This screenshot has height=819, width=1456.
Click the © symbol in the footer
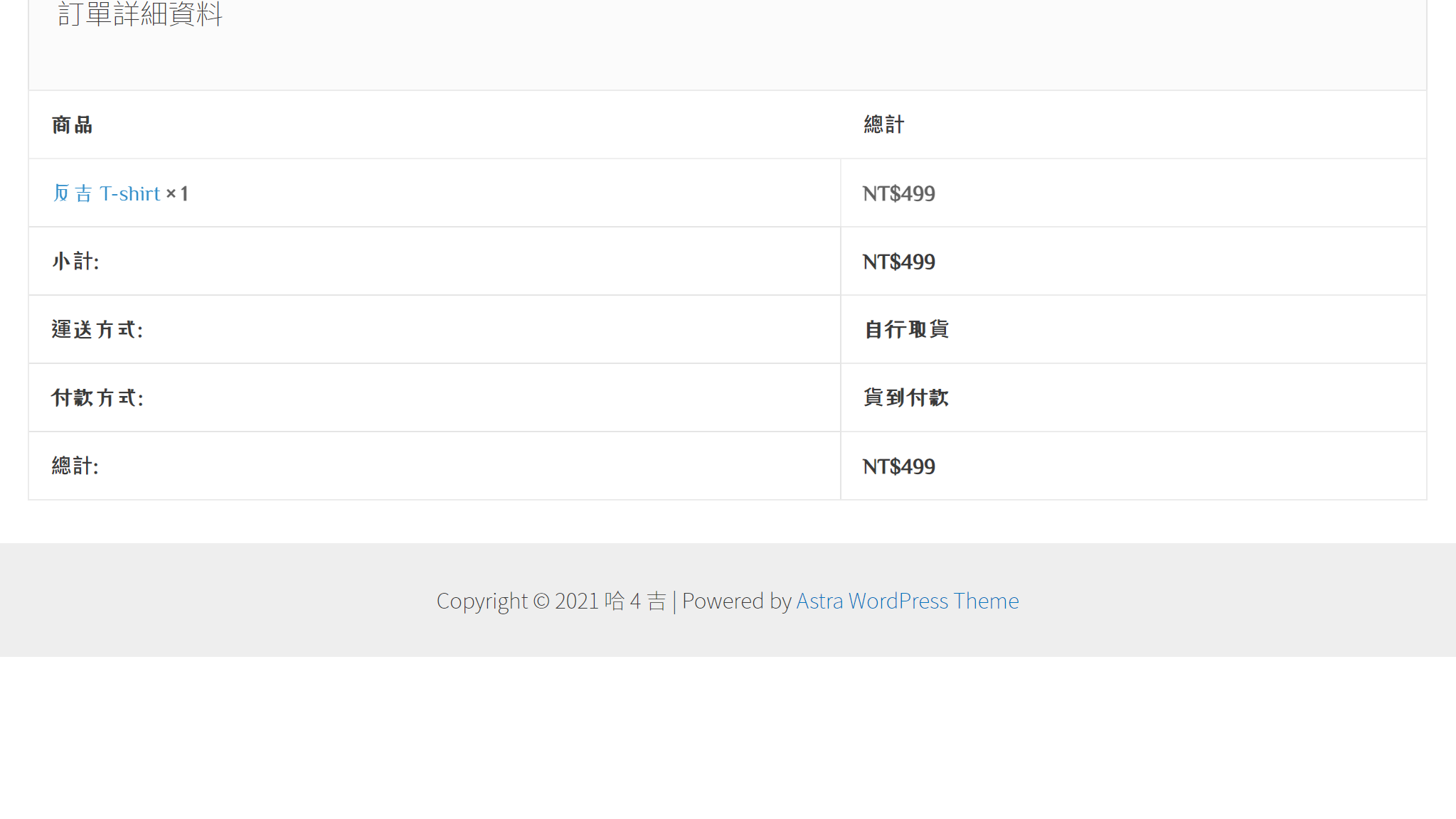tap(541, 601)
